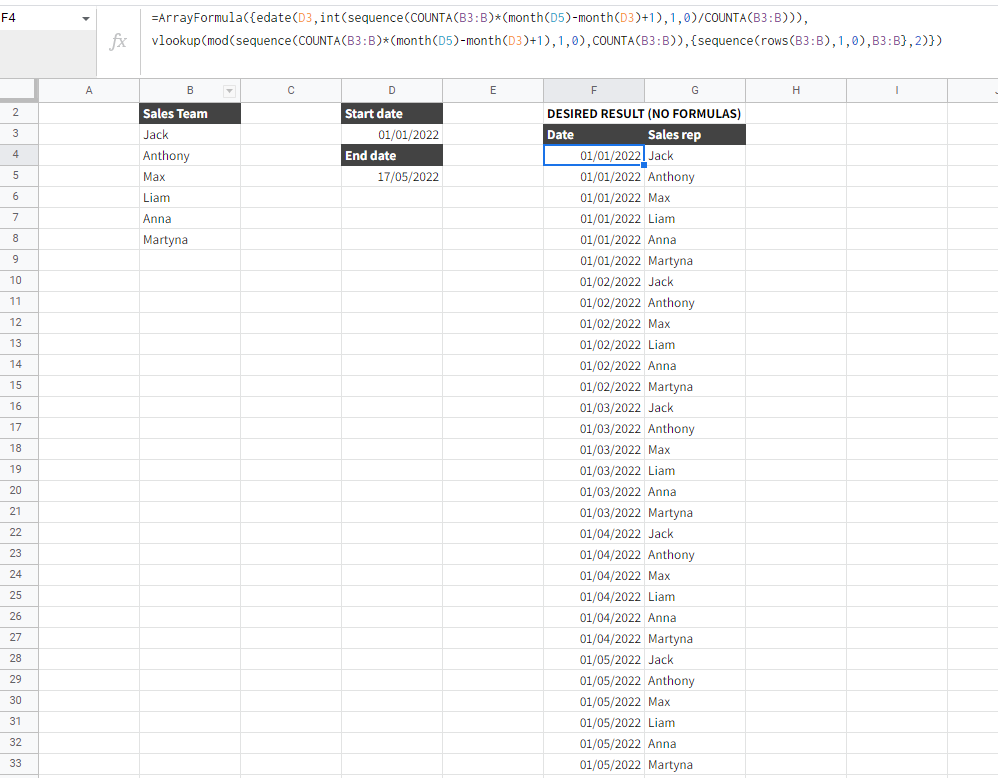The width and height of the screenshot is (998, 778).
Task: Click the fx function icon
Action: click(x=118, y=42)
